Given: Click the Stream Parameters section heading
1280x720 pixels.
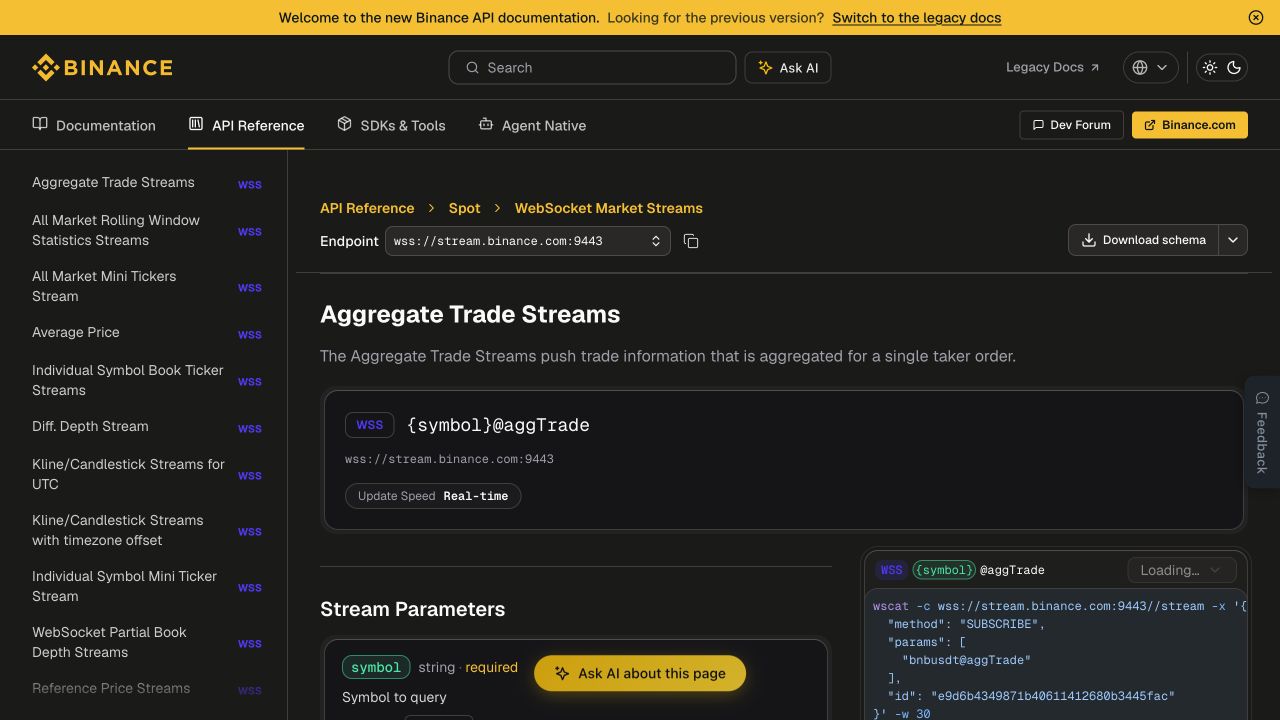Looking at the screenshot, I should pyautogui.click(x=412, y=609).
